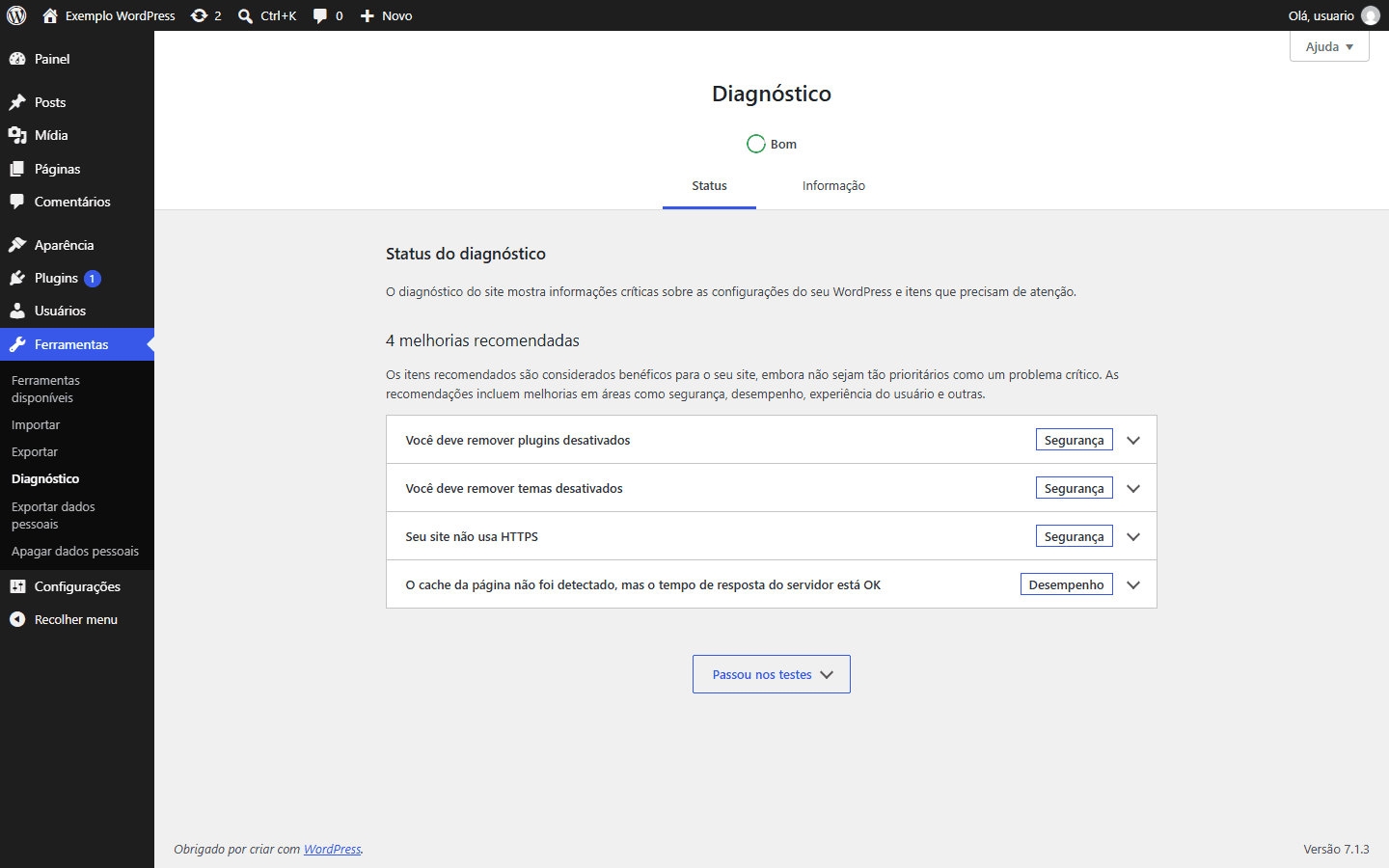Viewport: 1389px width, 868px height.
Task: Open the updates icon showing 2
Action: [199, 15]
